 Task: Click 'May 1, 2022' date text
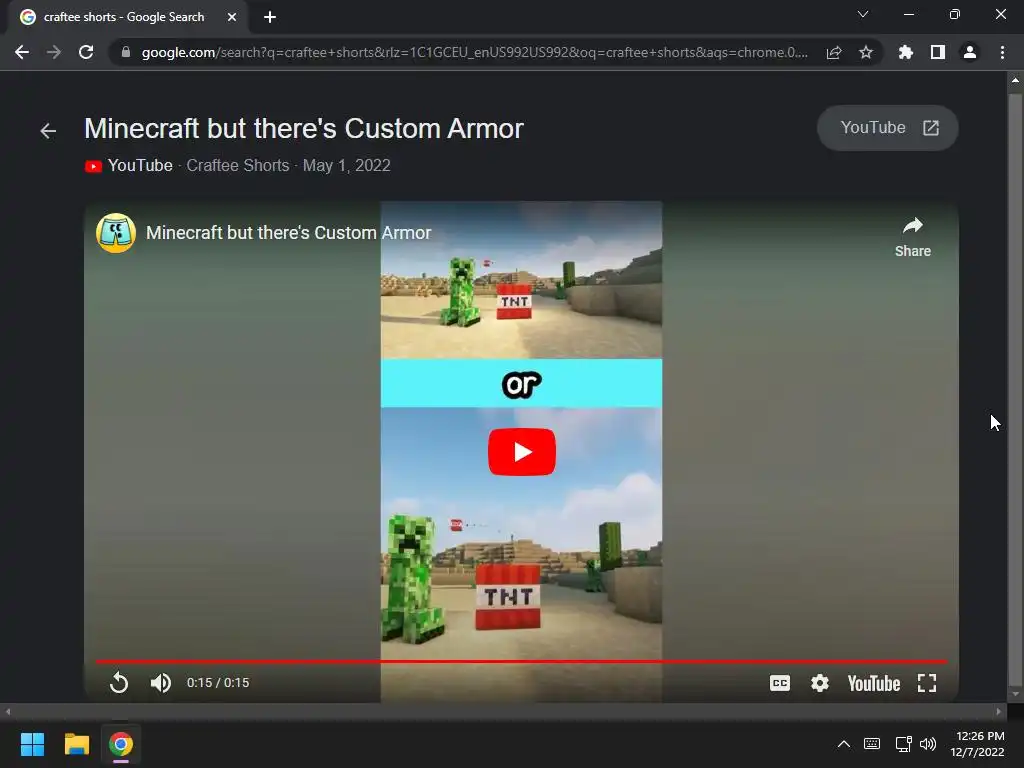click(347, 165)
